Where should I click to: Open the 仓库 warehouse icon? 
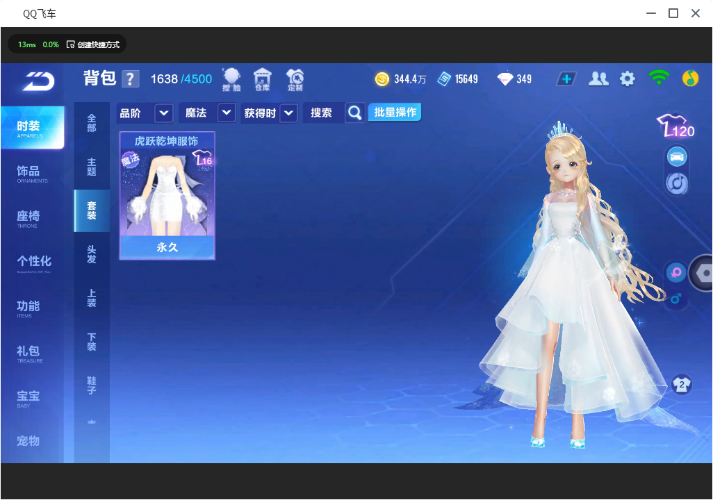tap(262, 80)
